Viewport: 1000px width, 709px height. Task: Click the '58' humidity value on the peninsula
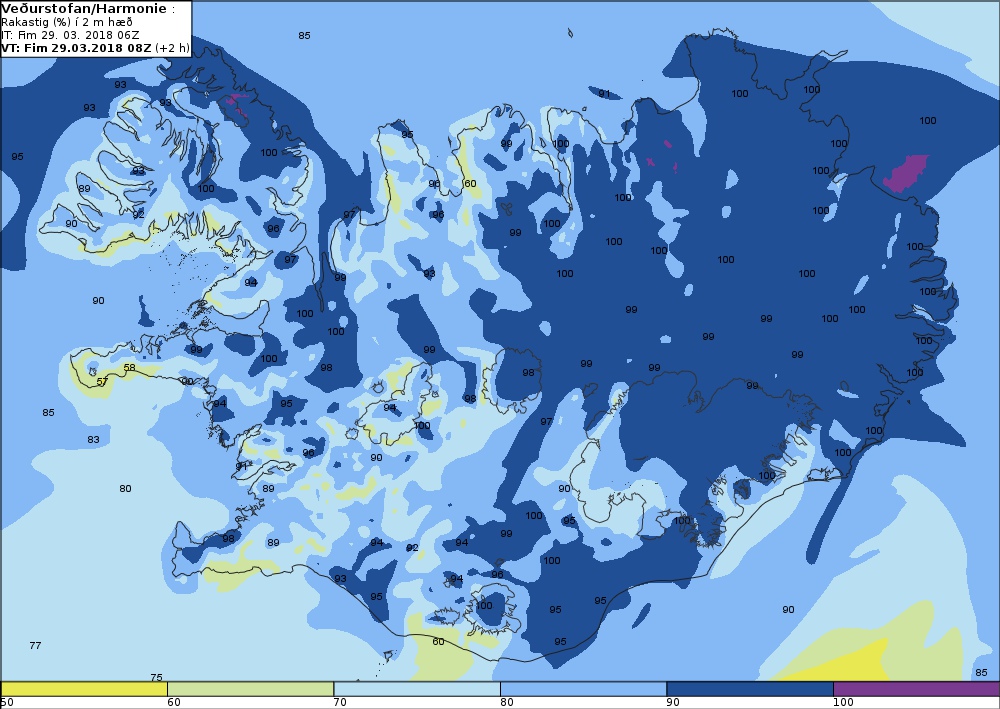coord(129,367)
